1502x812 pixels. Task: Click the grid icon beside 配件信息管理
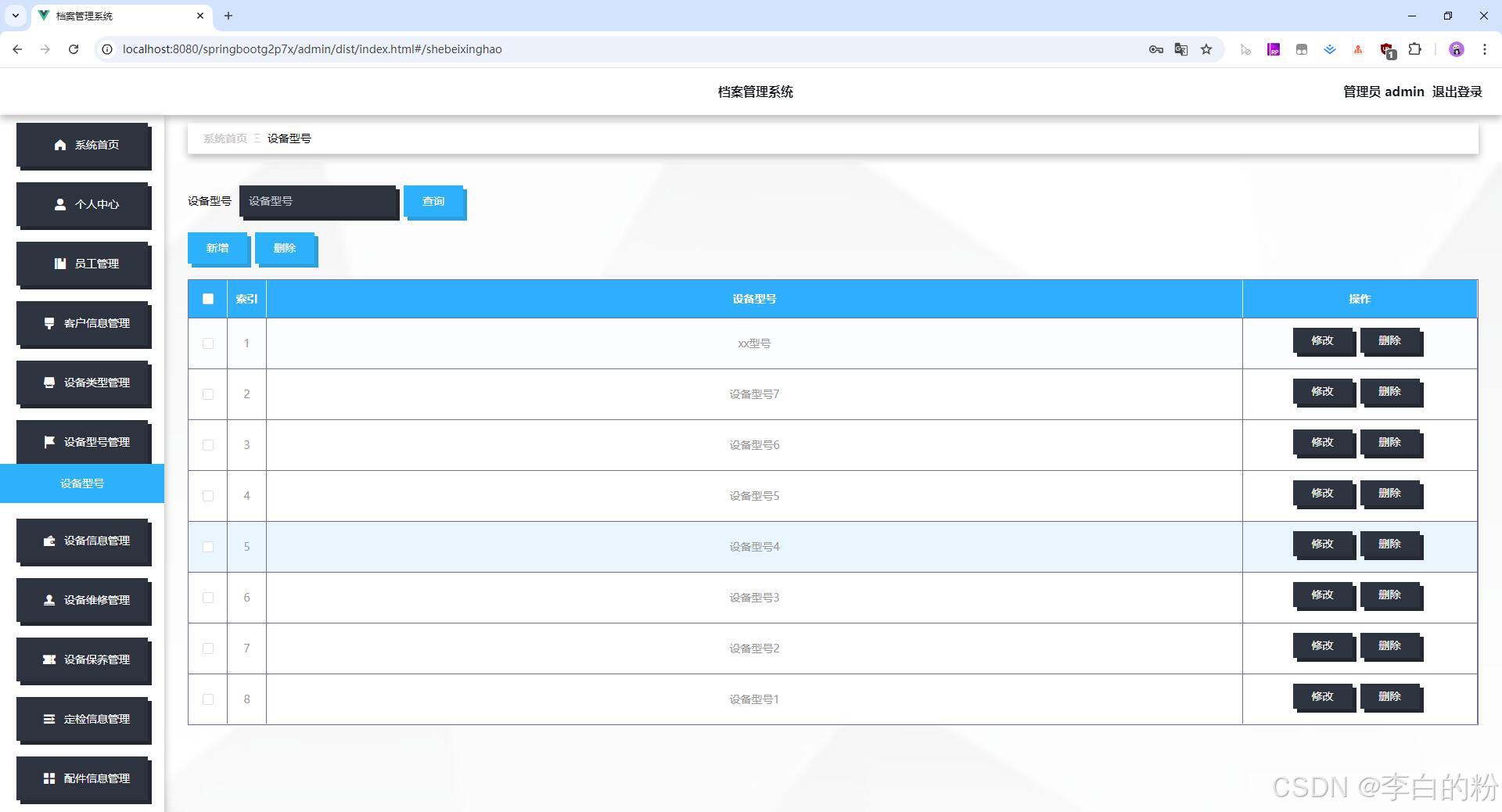(x=49, y=778)
